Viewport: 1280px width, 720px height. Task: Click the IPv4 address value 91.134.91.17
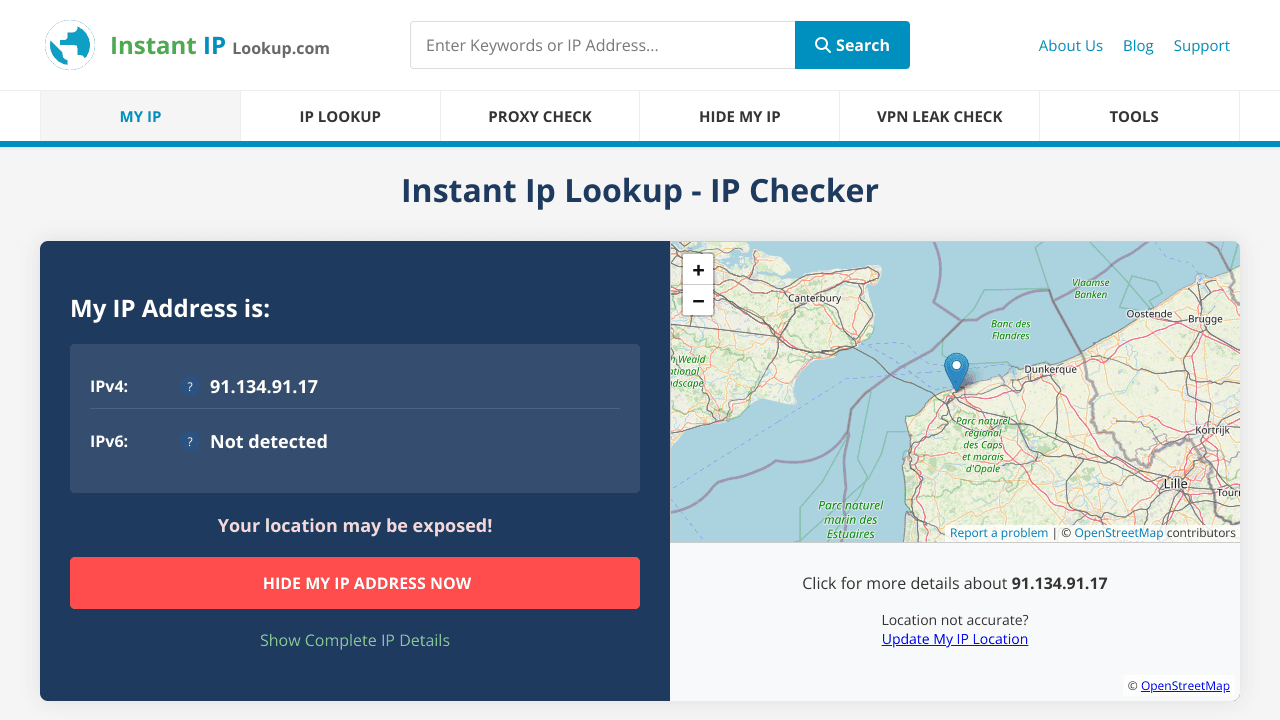click(x=264, y=386)
